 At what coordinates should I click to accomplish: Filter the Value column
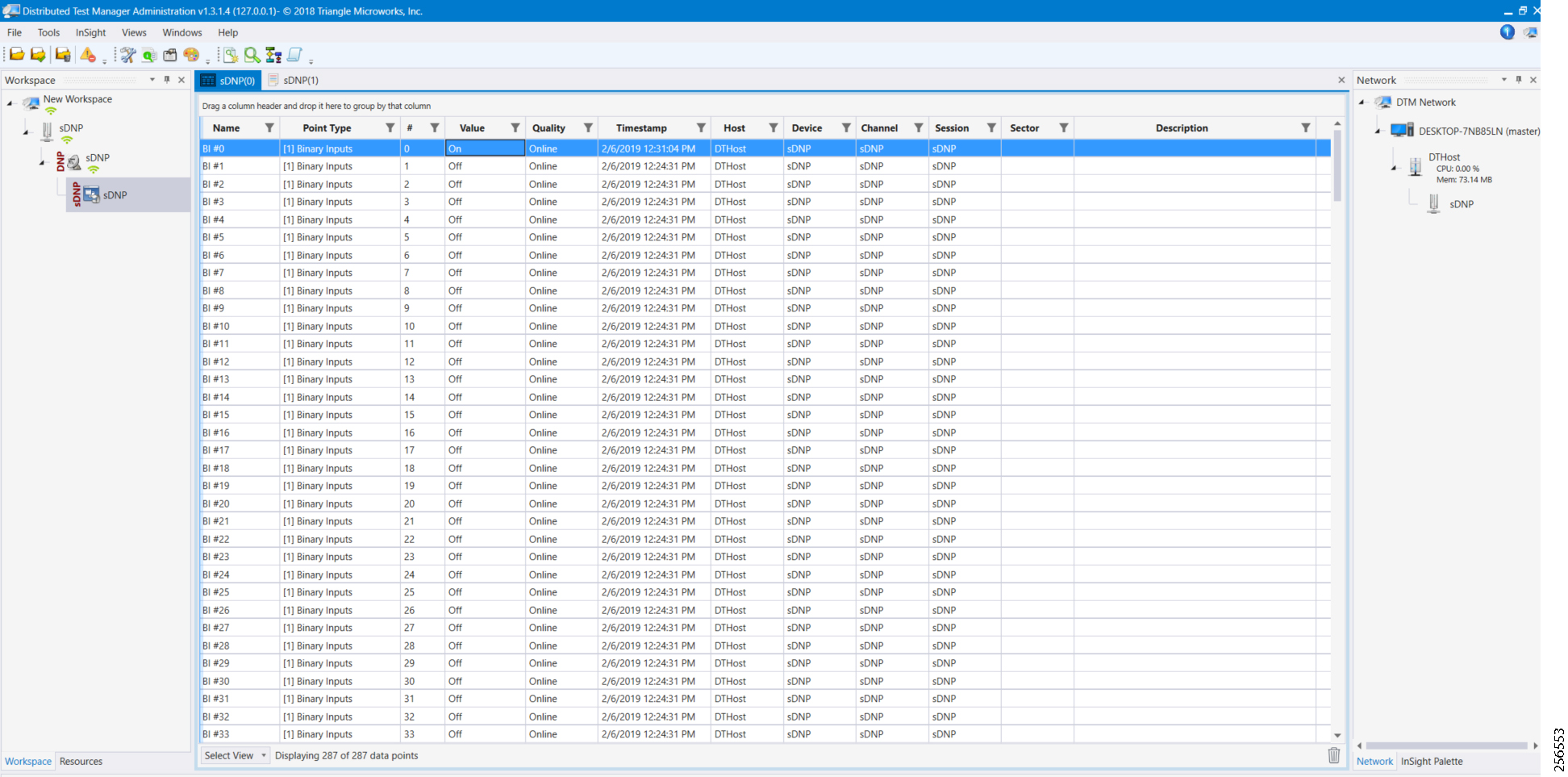tap(515, 127)
